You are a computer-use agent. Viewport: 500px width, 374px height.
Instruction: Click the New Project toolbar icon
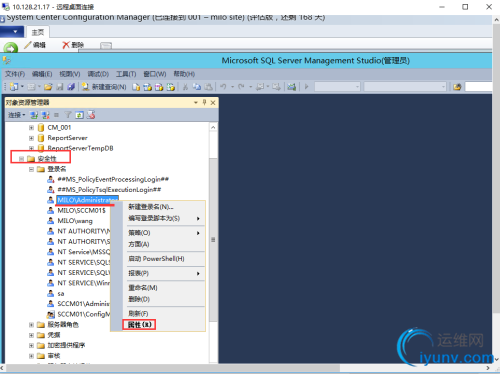tap(14, 87)
